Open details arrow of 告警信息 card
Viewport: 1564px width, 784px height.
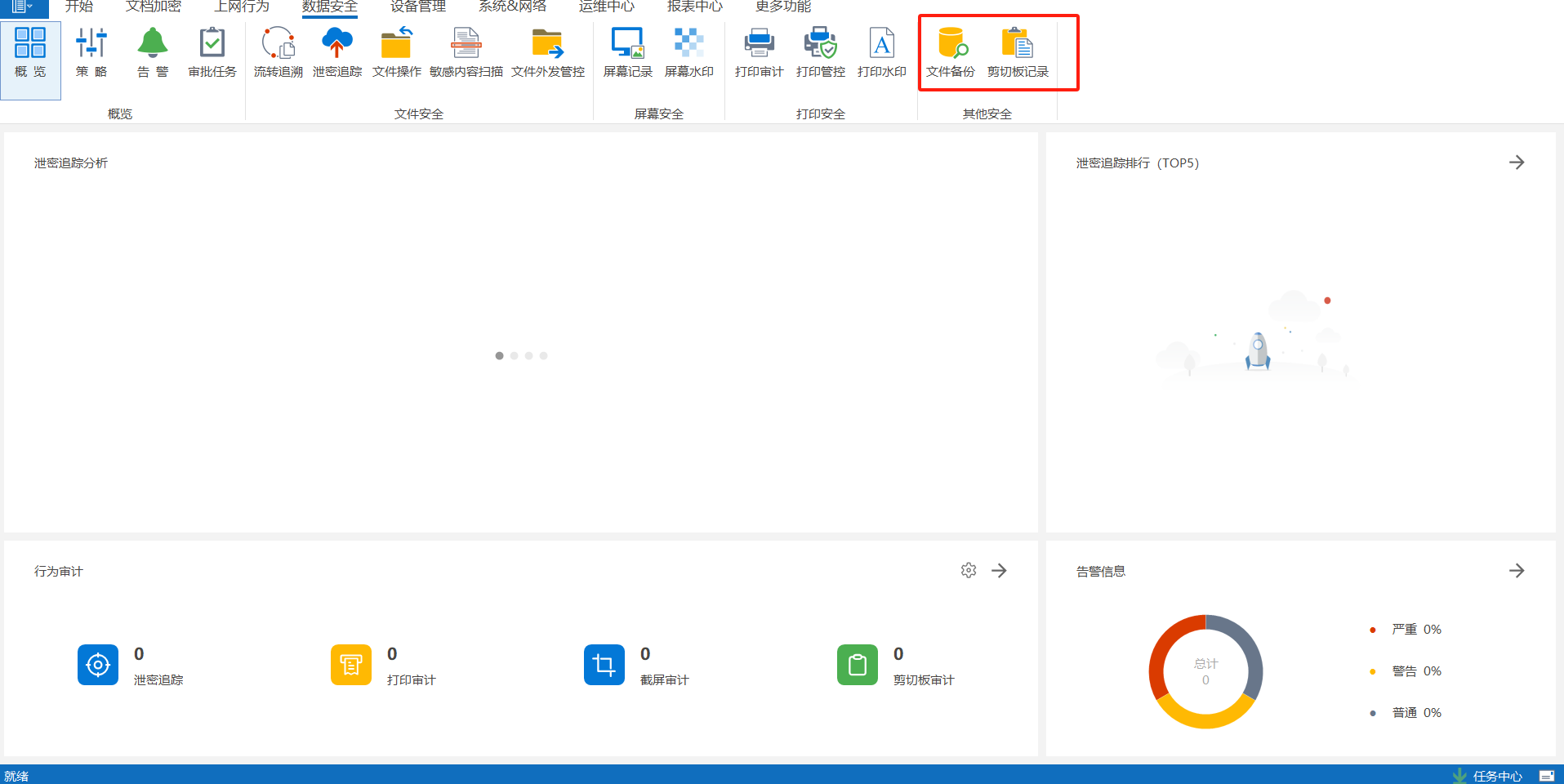tap(1517, 571)
